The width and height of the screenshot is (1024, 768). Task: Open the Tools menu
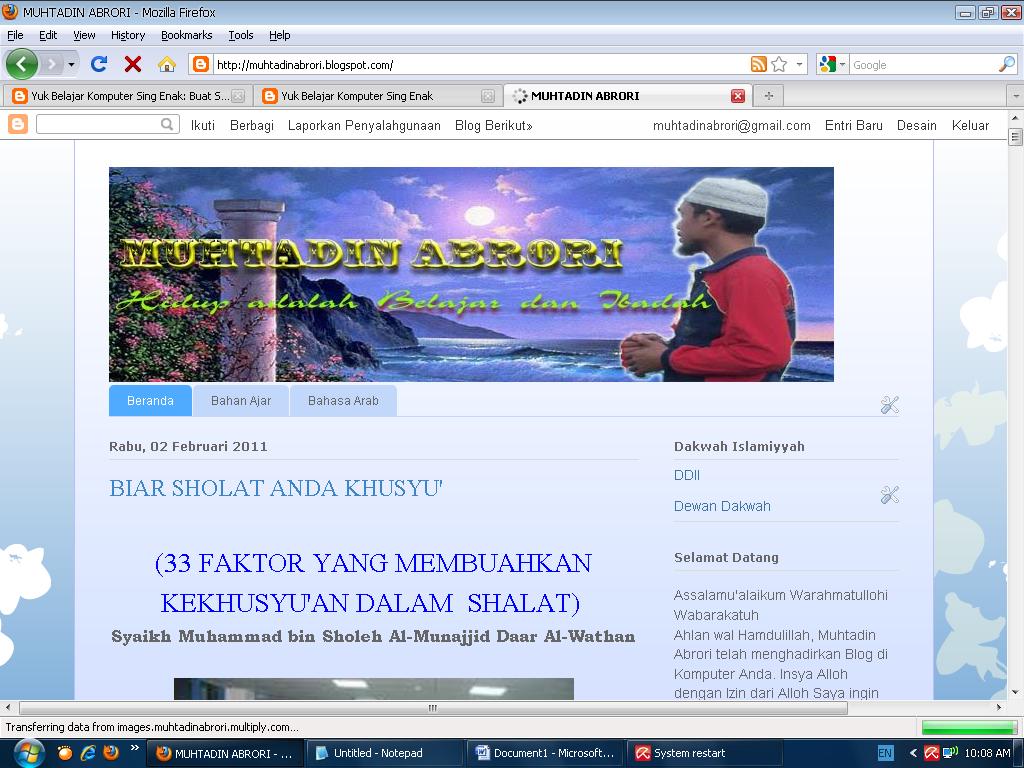(x=241, y=35)
